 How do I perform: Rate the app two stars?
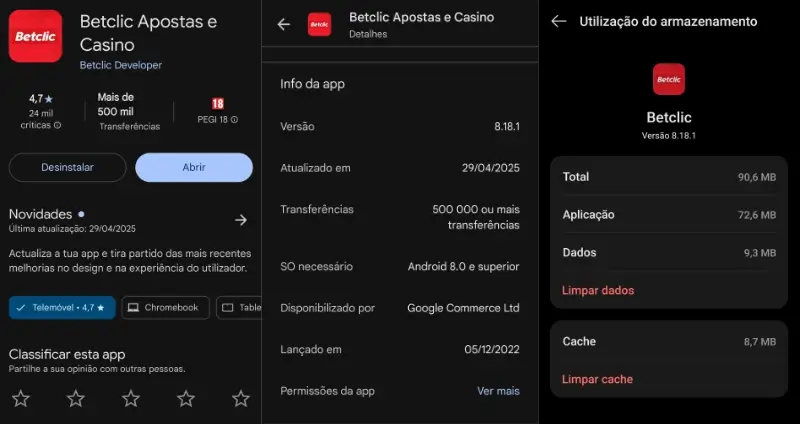pyautogui.click(x=76, y=398)
